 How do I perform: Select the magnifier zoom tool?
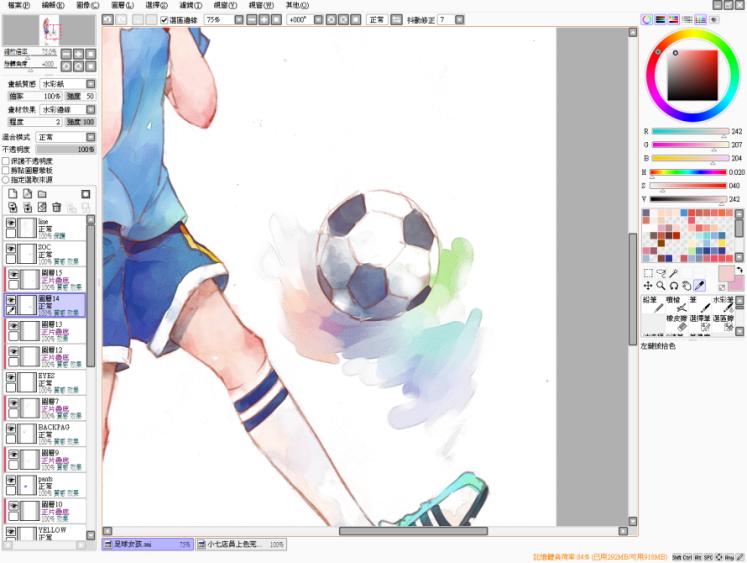[661, 285]
